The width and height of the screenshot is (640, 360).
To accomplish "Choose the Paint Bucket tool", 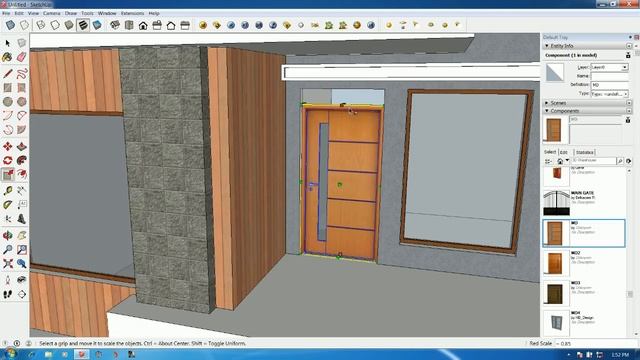I will tap(7, 57).
